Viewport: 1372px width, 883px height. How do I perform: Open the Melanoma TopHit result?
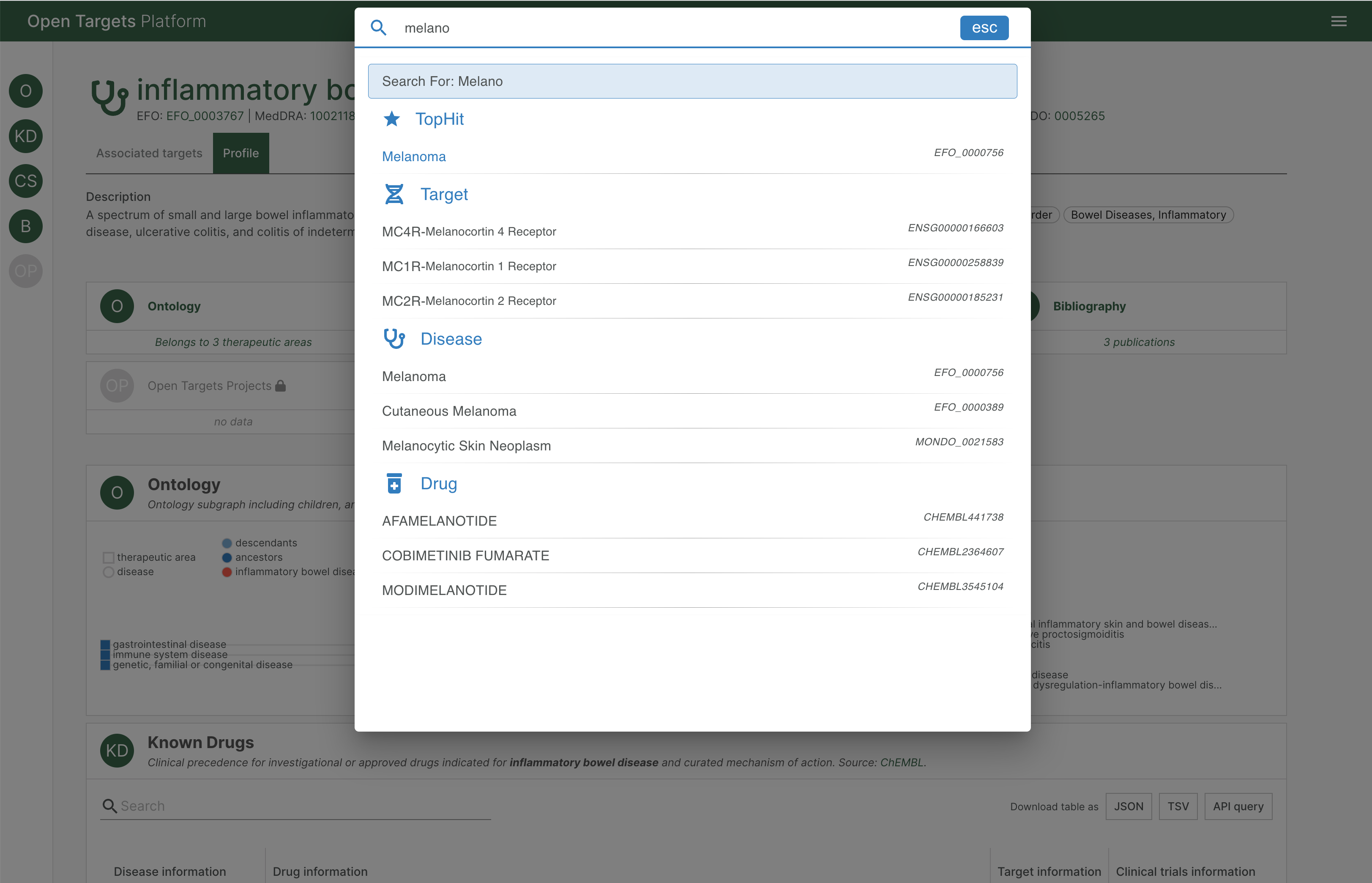[414, 156]
